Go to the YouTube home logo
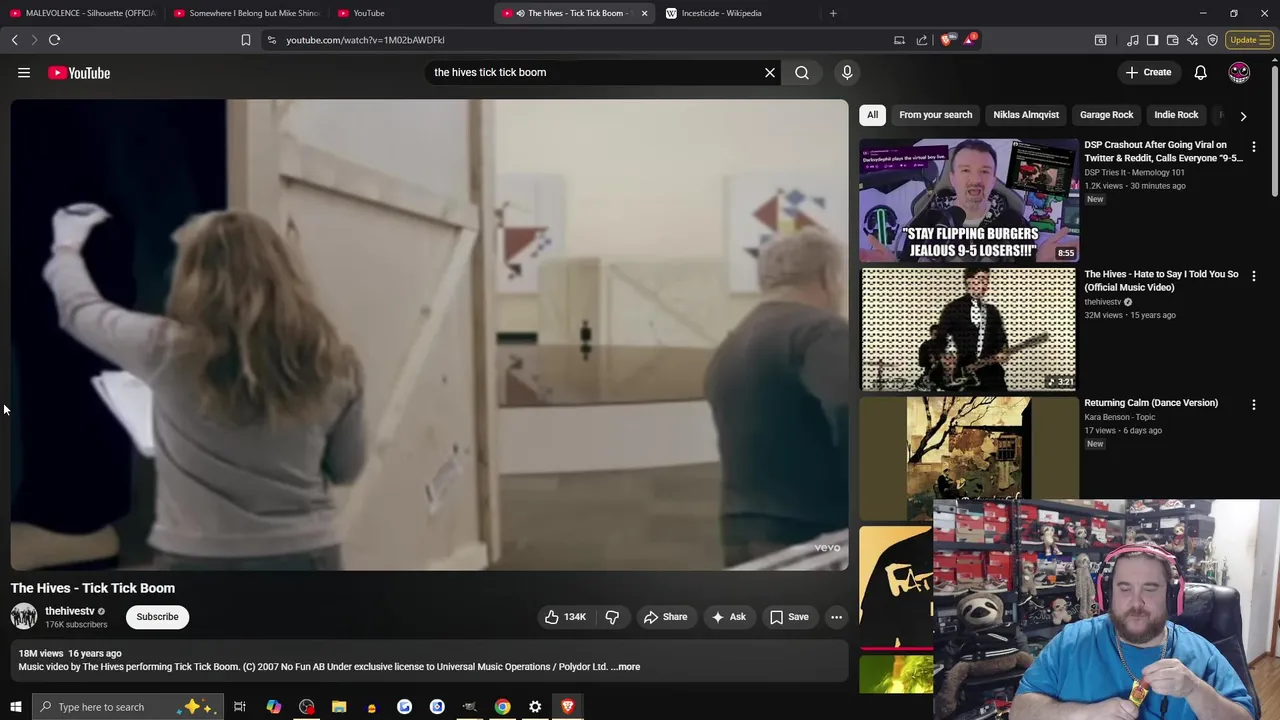Viewport: 1280px width, 720px height. 79,72
